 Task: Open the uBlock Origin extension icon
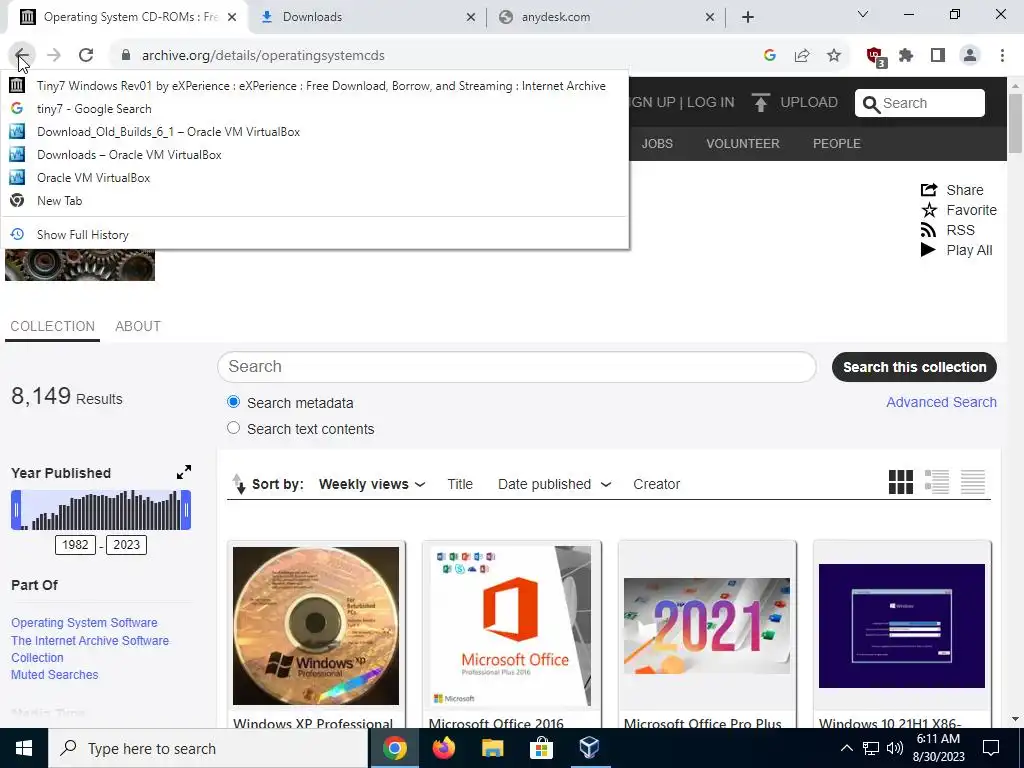tap(875, 56)
